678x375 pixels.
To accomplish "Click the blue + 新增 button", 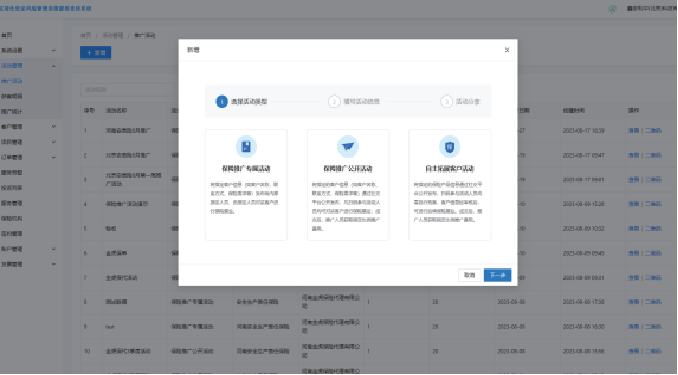I will point(96,53).
